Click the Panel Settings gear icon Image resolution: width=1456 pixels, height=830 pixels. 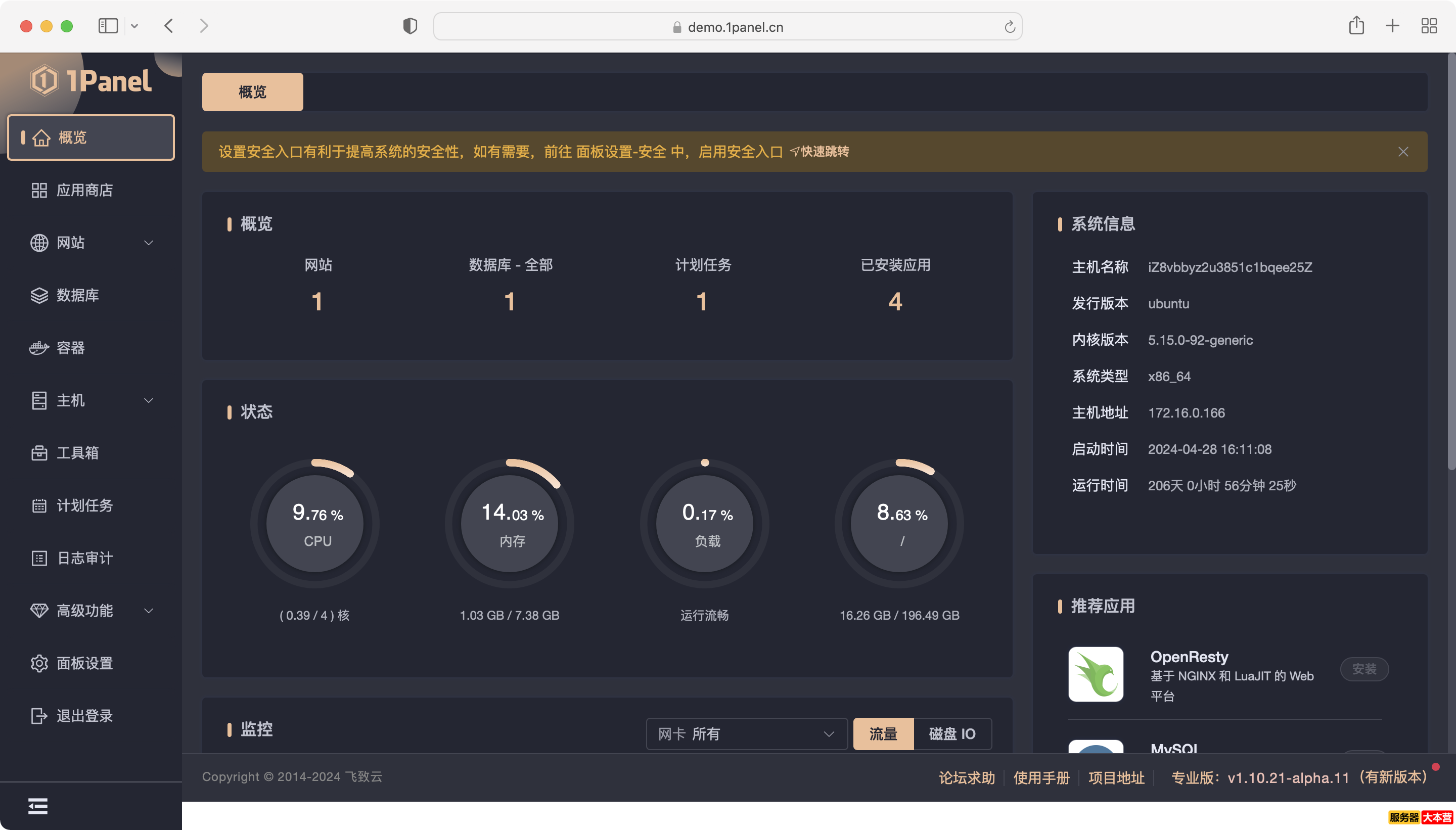click(x=39, y=664)
